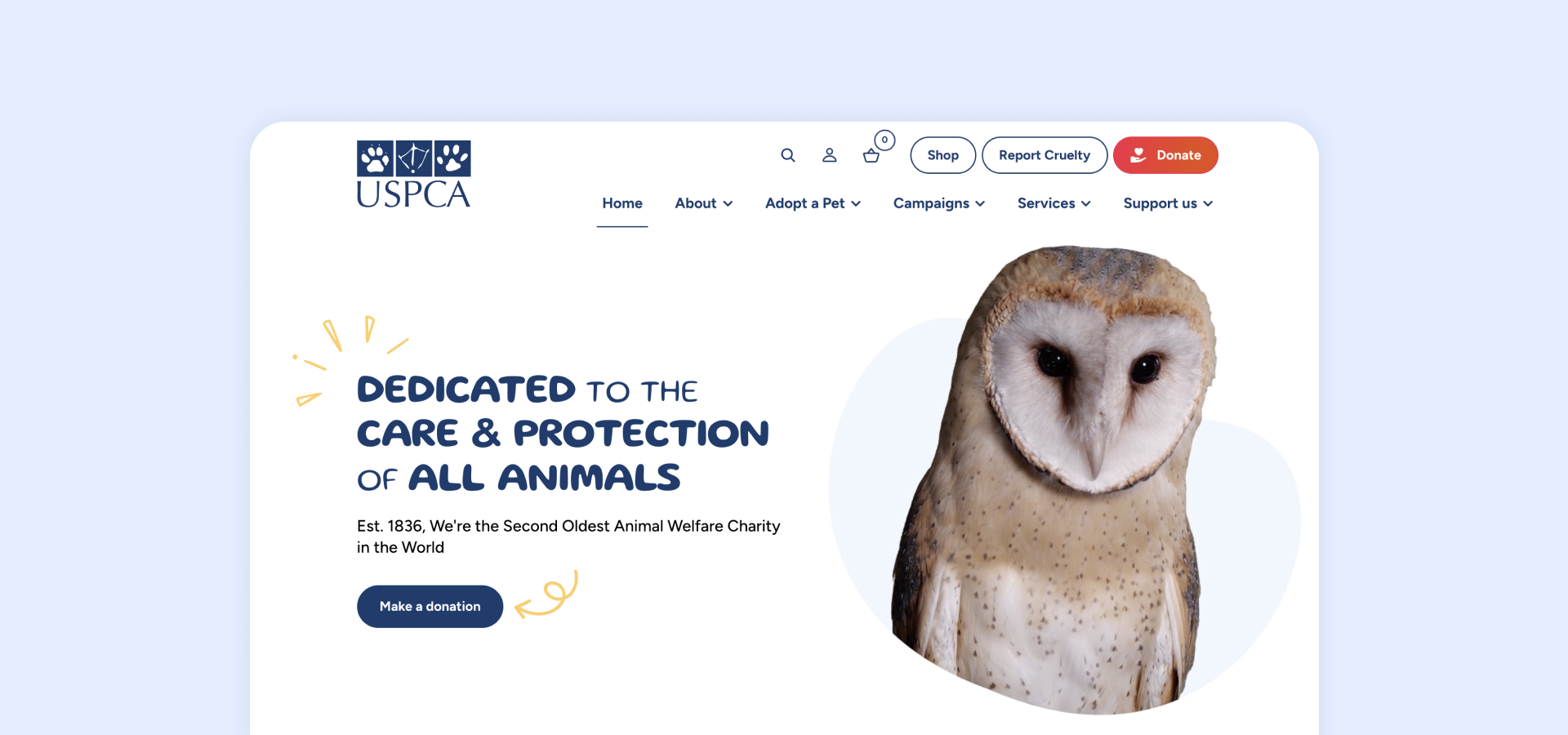Go to the Home menu item

(622, 203)
